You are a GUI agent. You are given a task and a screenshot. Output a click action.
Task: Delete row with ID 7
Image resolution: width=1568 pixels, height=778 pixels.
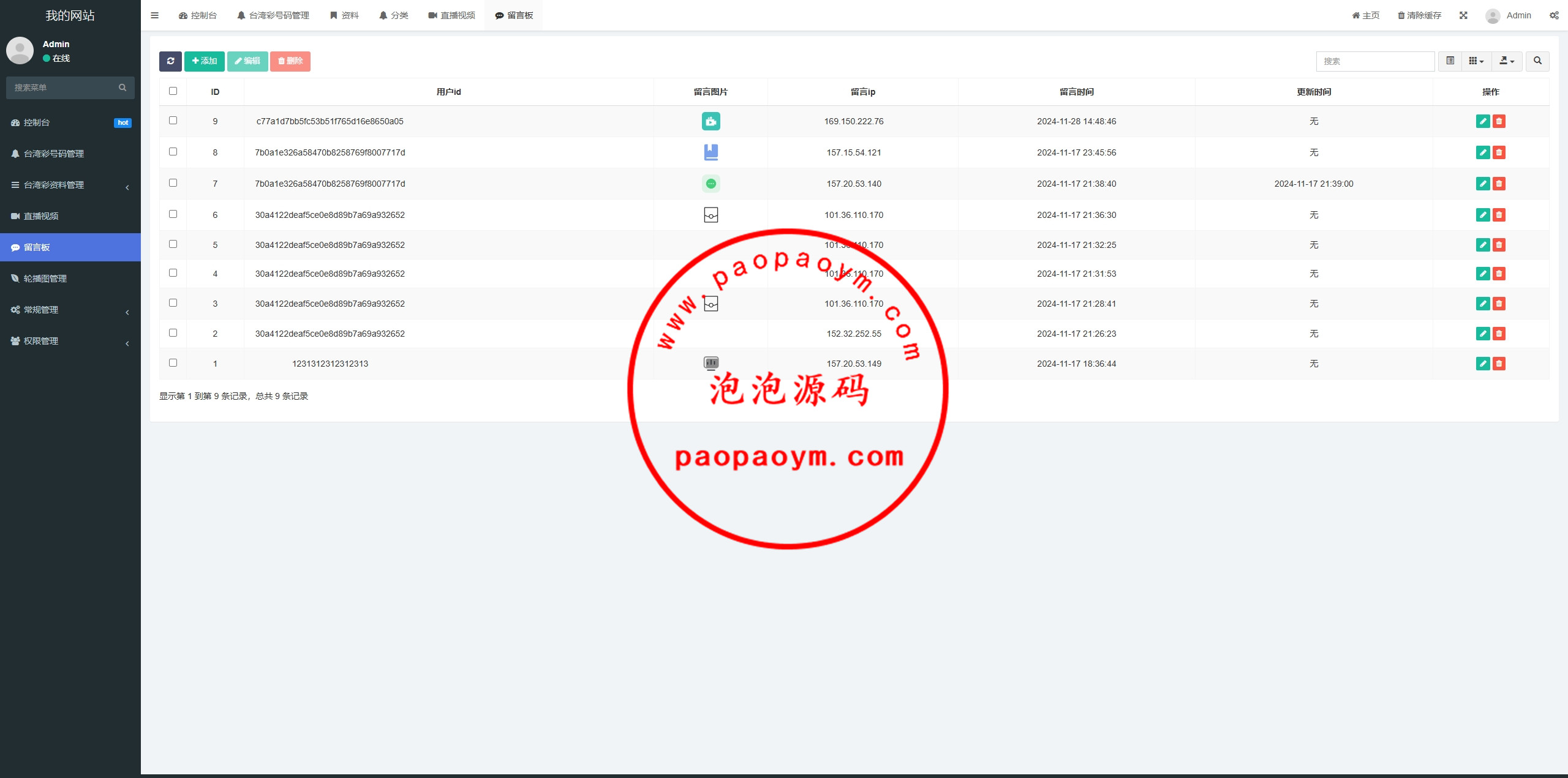[1499, 184]
